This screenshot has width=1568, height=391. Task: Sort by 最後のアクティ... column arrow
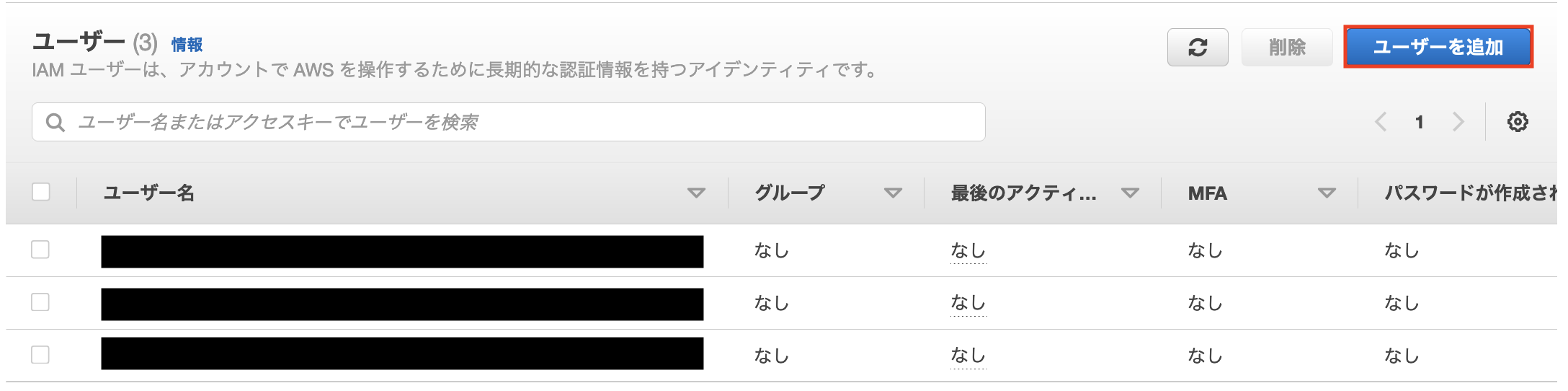coord(1130,193)
